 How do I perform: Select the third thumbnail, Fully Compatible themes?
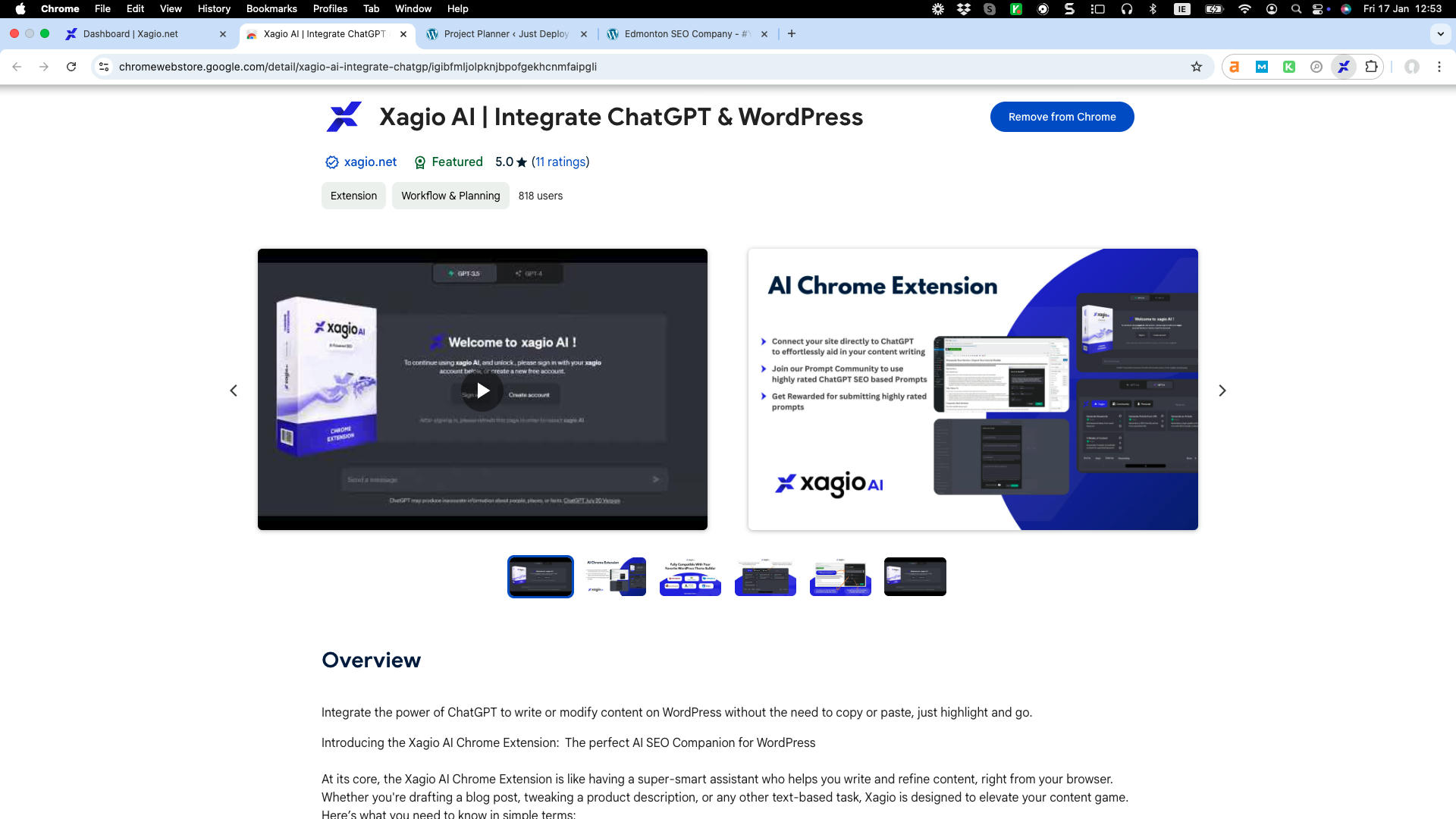690,576
